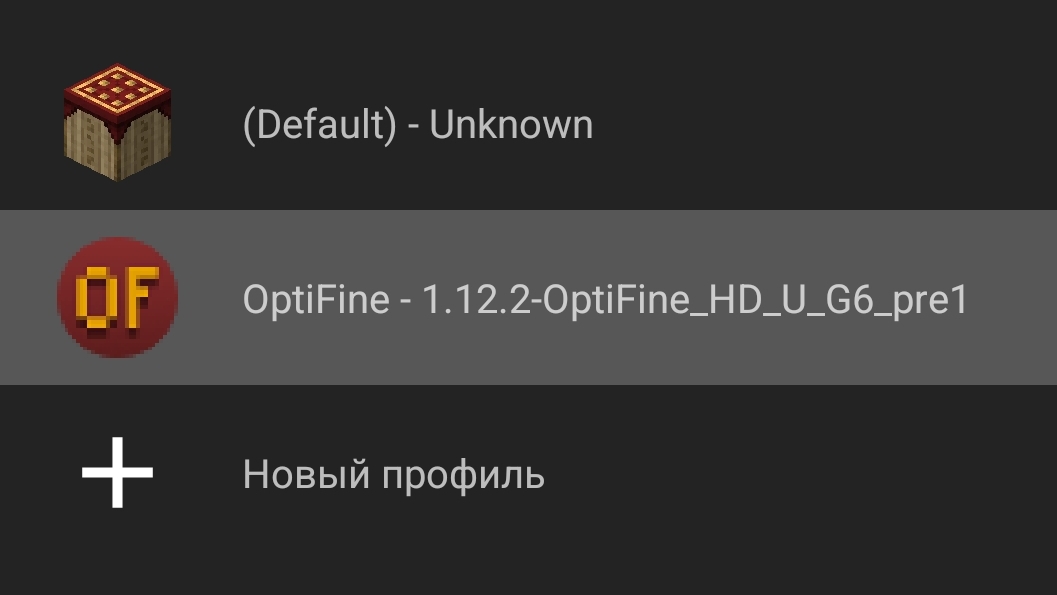Click the red OptiFine circle icon
1057x595 pixels.
pyautogui.click(x=117, y=297)
